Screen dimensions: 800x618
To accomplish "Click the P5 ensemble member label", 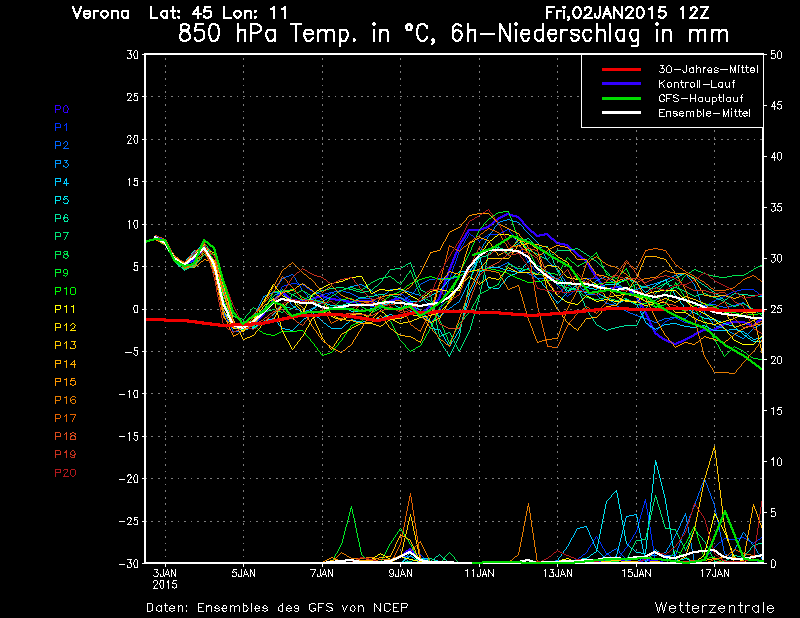I will coord(62,200).
